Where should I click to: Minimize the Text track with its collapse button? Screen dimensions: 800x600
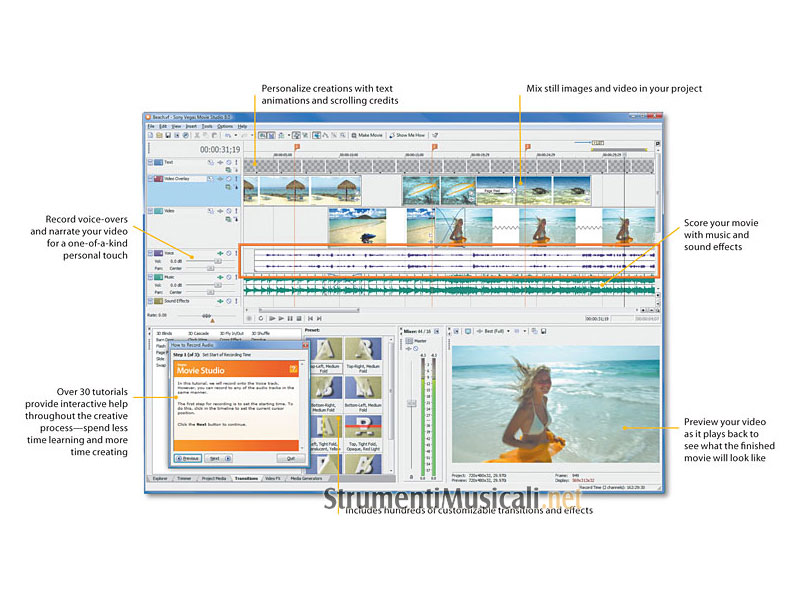tap(151, 161)
